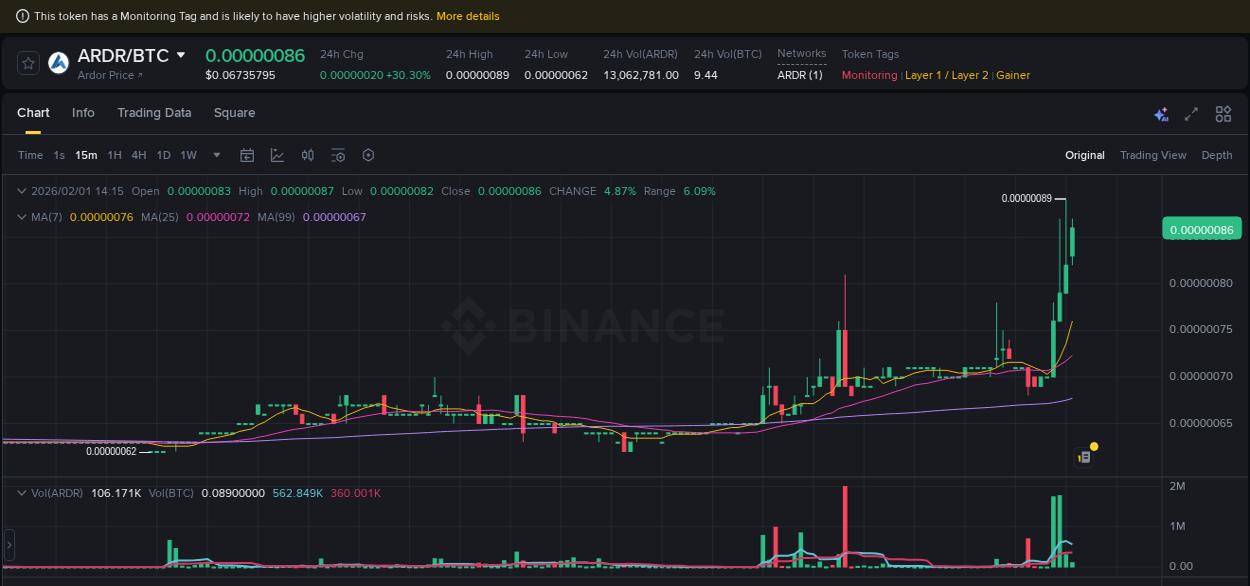Open the More details link
1250x586 pixels.
468,16
